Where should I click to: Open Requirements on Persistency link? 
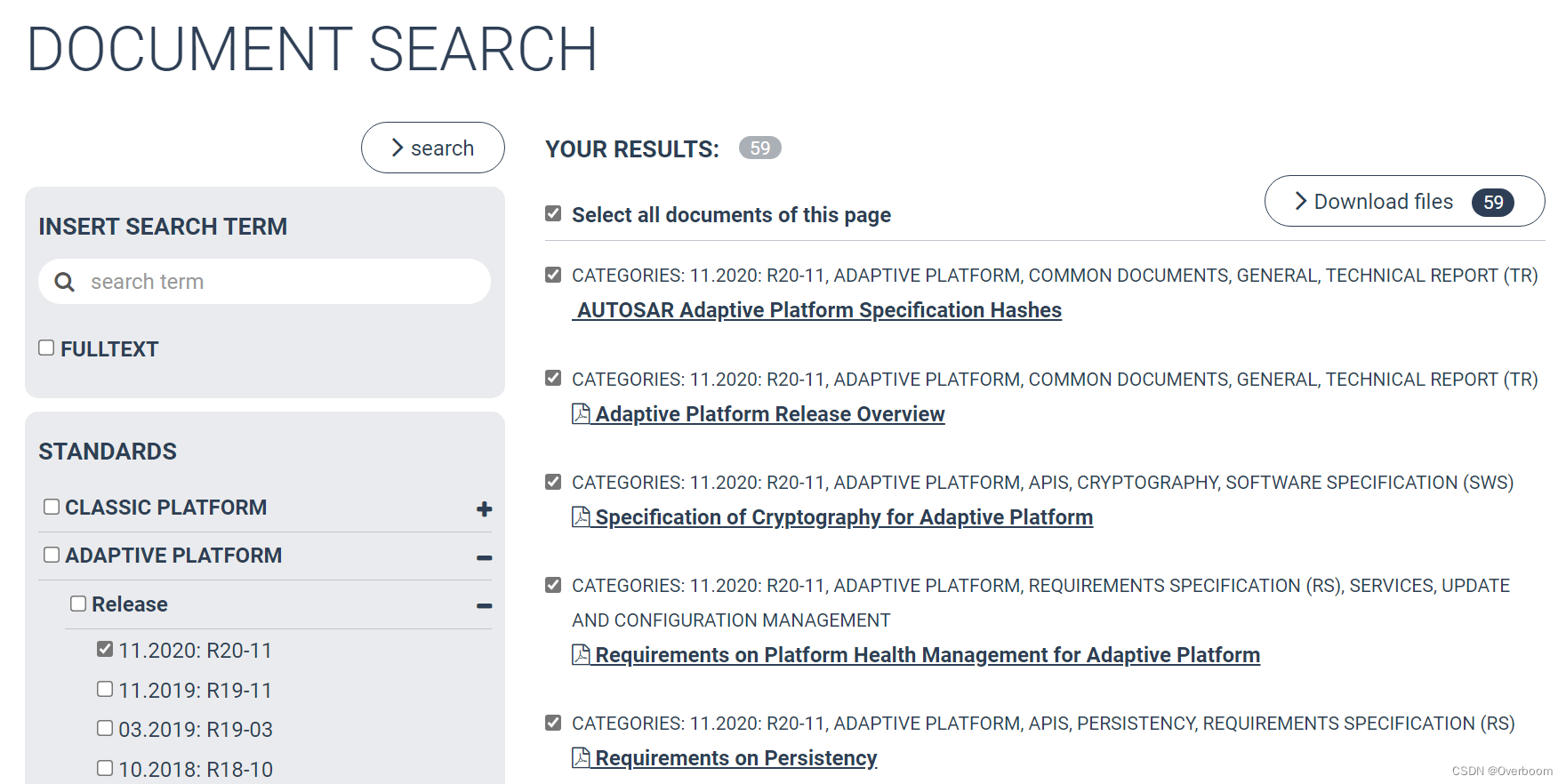coord(736,758)
